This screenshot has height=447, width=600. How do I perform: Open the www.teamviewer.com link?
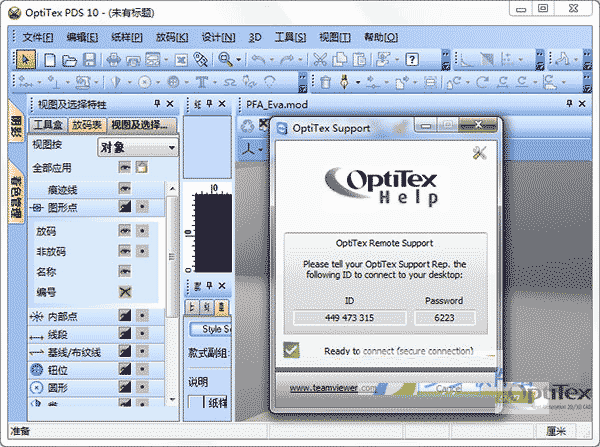pos(333,388)
